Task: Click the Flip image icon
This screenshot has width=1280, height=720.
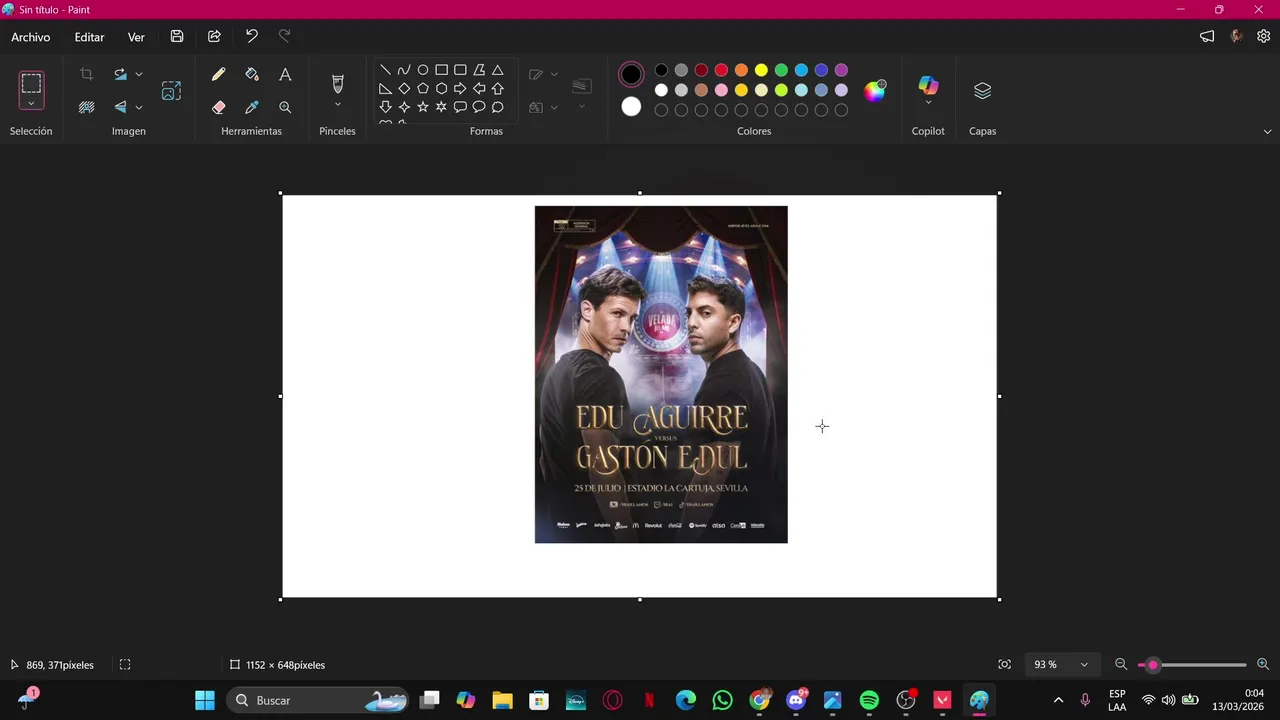Action: [x=120, y=107]
